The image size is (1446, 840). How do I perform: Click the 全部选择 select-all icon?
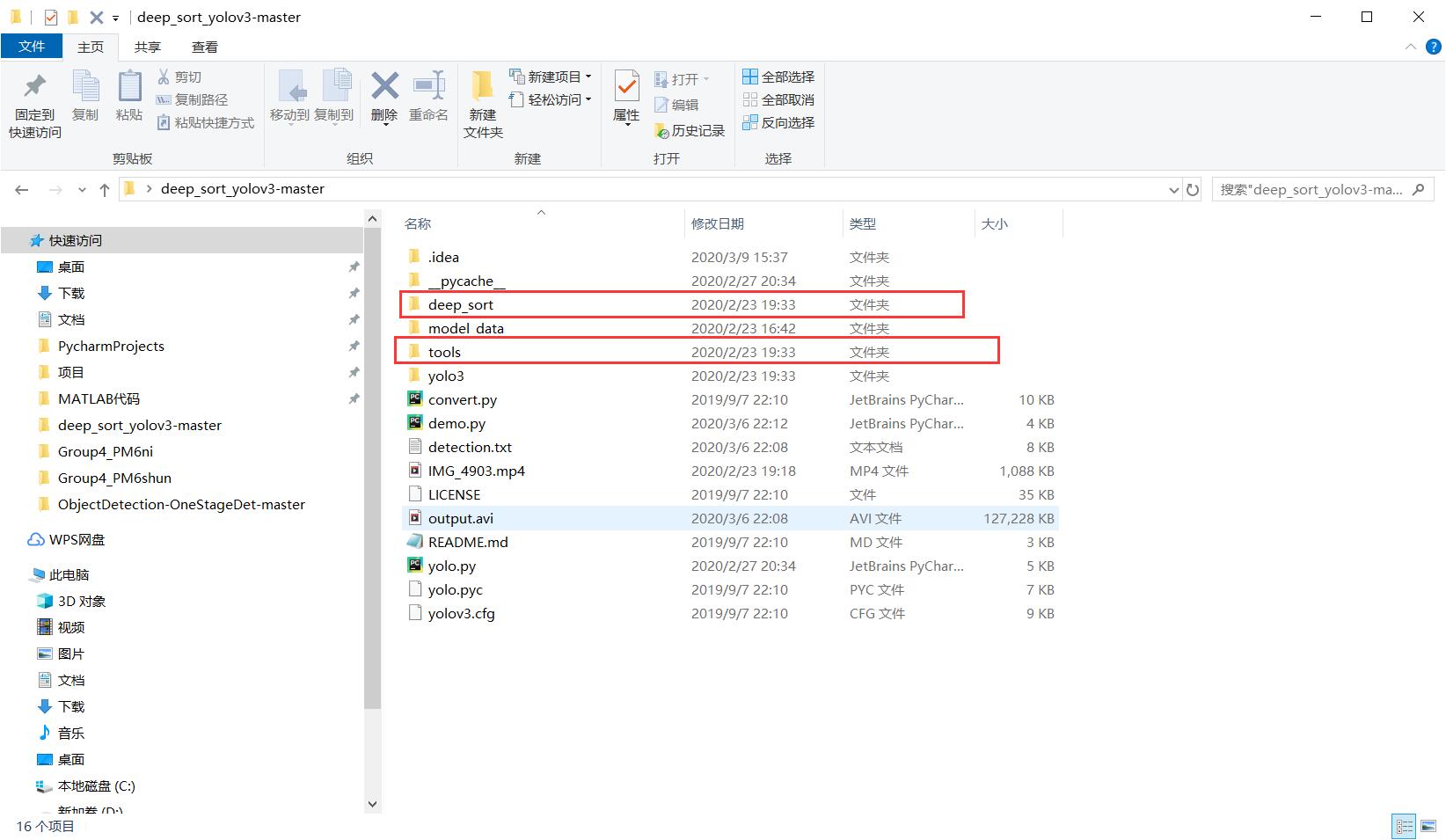778,77
